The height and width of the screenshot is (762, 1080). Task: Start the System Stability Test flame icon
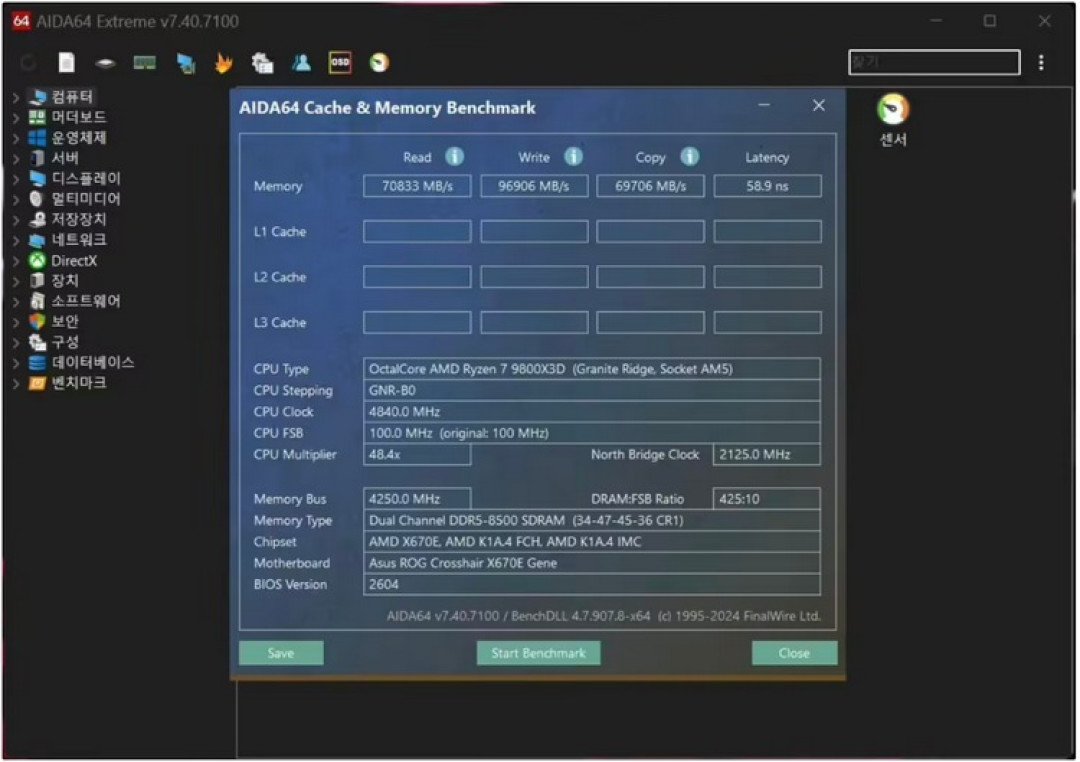(x=222, y=62)
